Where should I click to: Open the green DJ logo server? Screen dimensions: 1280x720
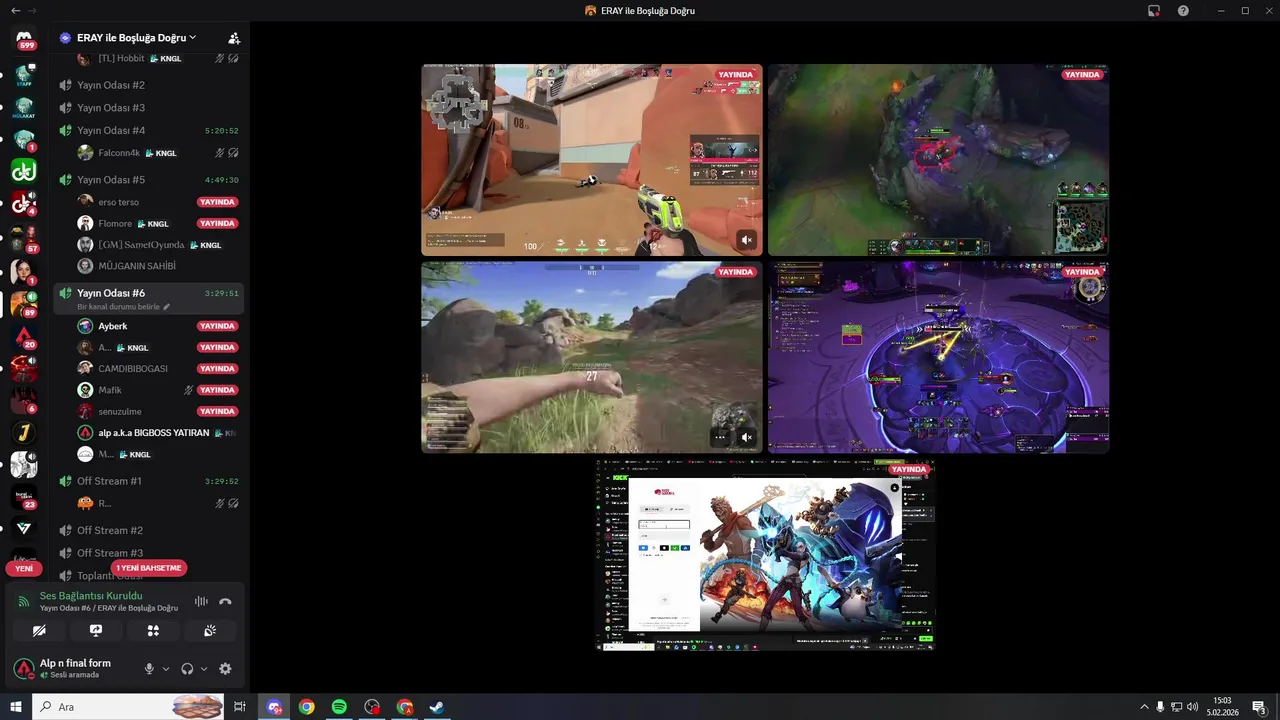24,171
